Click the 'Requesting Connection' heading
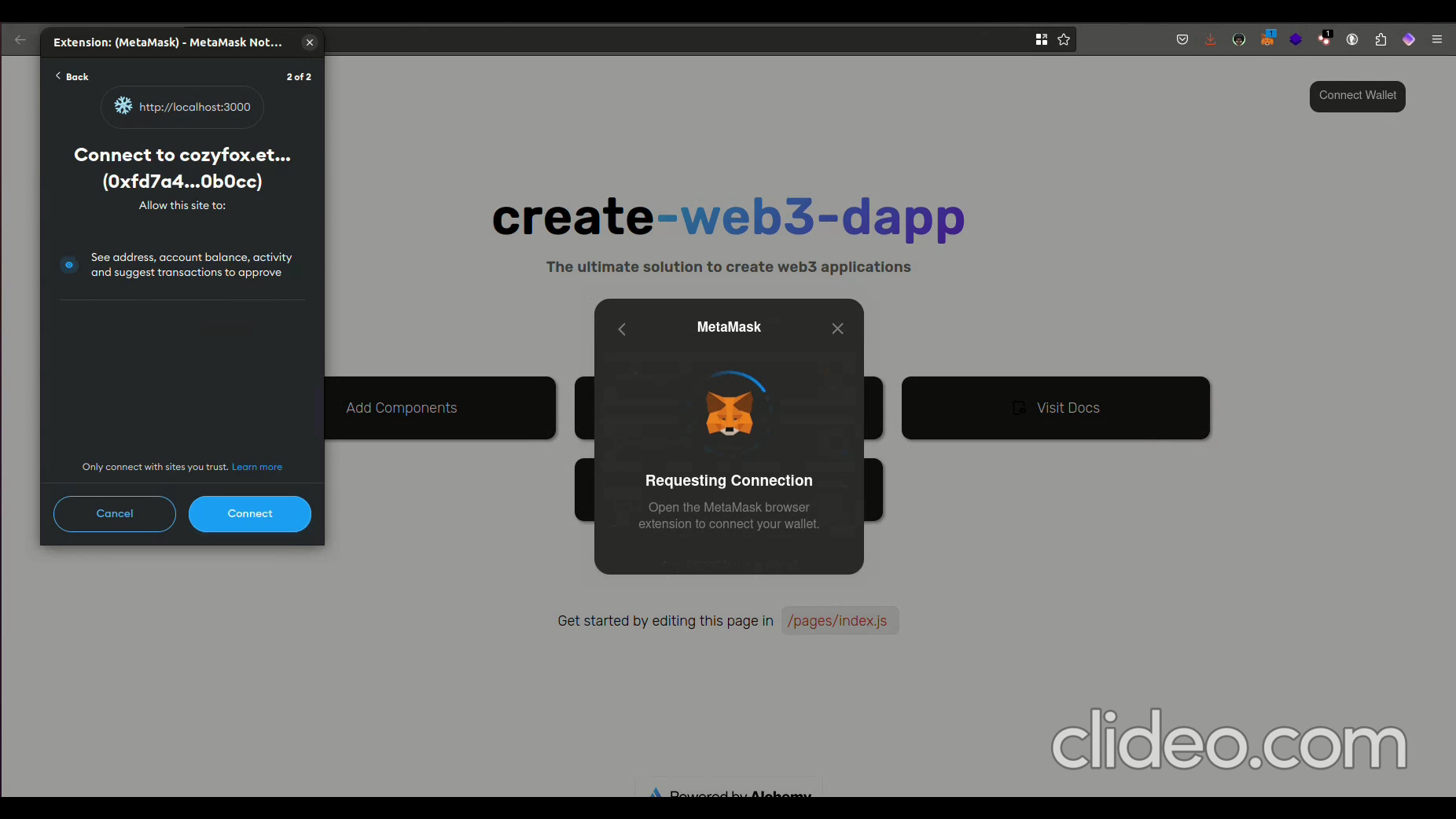 click(x=729, y=480)
